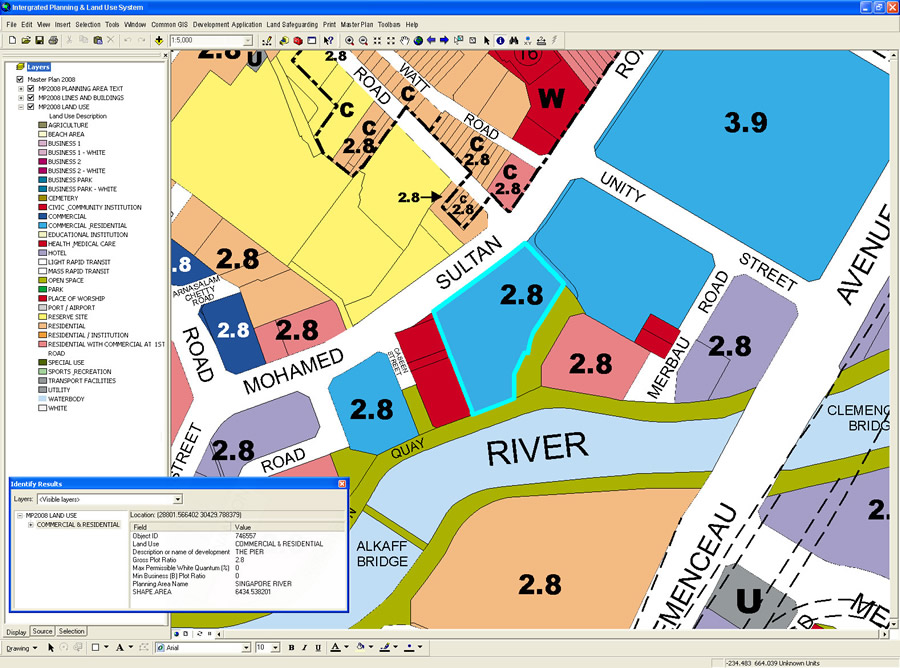
Task: Activate the Zoom In magnifier tool
Action: click(349, 41)
